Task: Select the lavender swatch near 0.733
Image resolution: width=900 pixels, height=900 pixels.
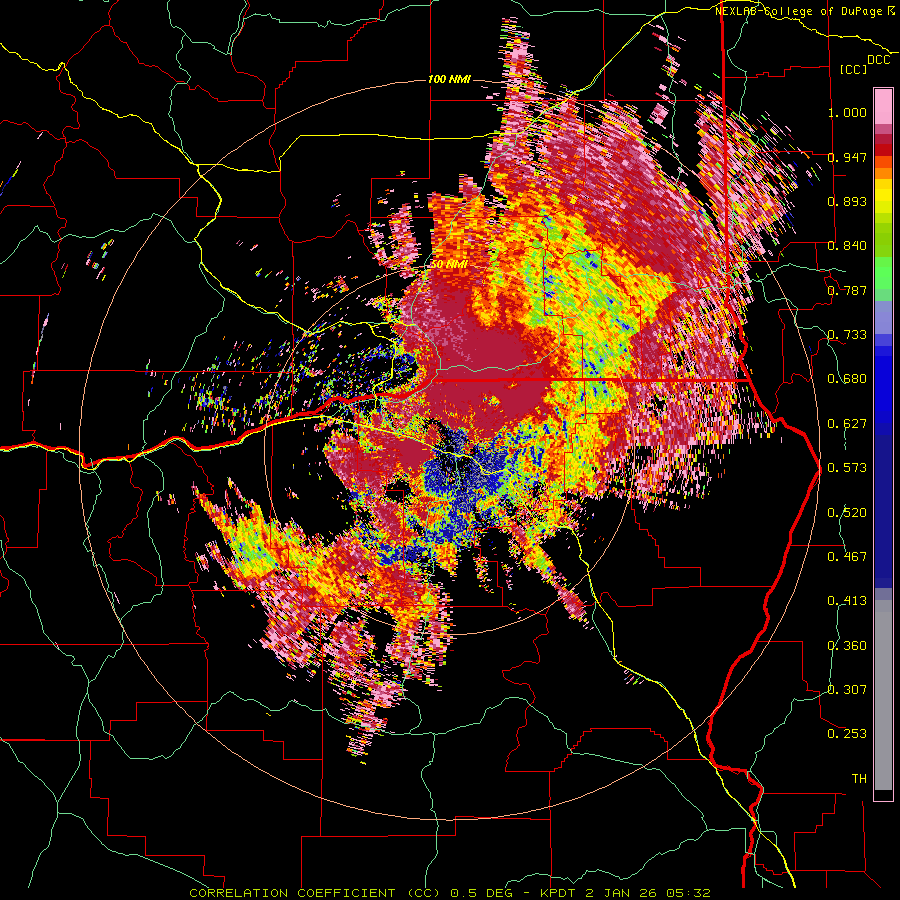Action: click(x=883, y=317)
